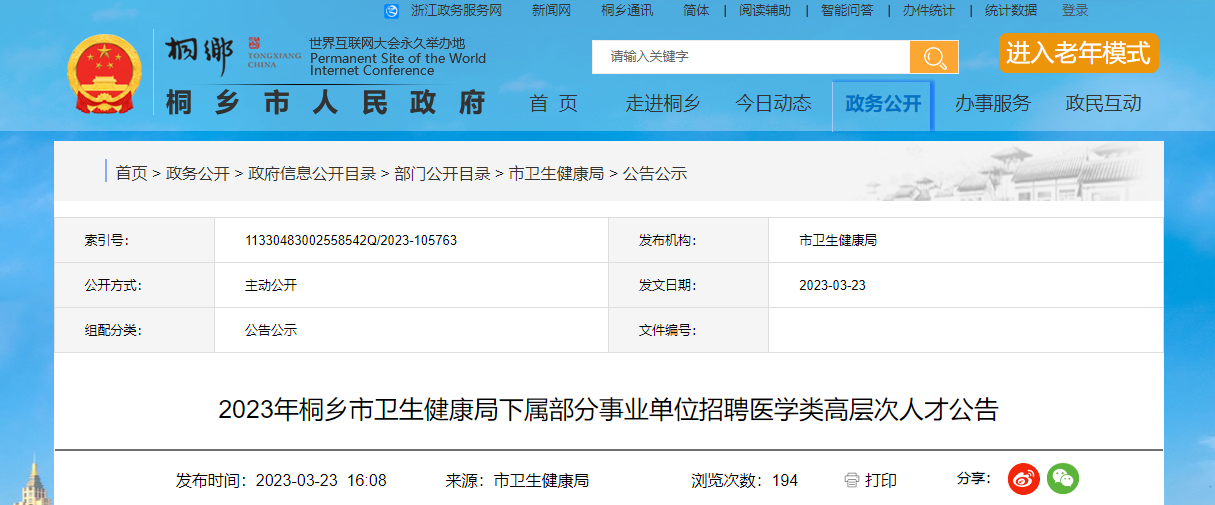The height and width of the screenshot is (505, 1215).
Task: Go to 政民互动 section
Action: click(1103, 103)
